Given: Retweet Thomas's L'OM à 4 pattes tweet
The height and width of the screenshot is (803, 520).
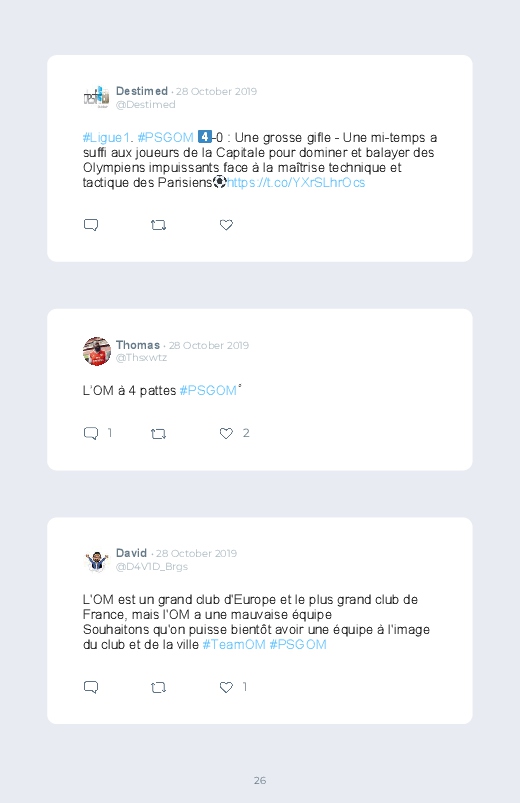Looking at the screenshot, I should pos(158,434).
